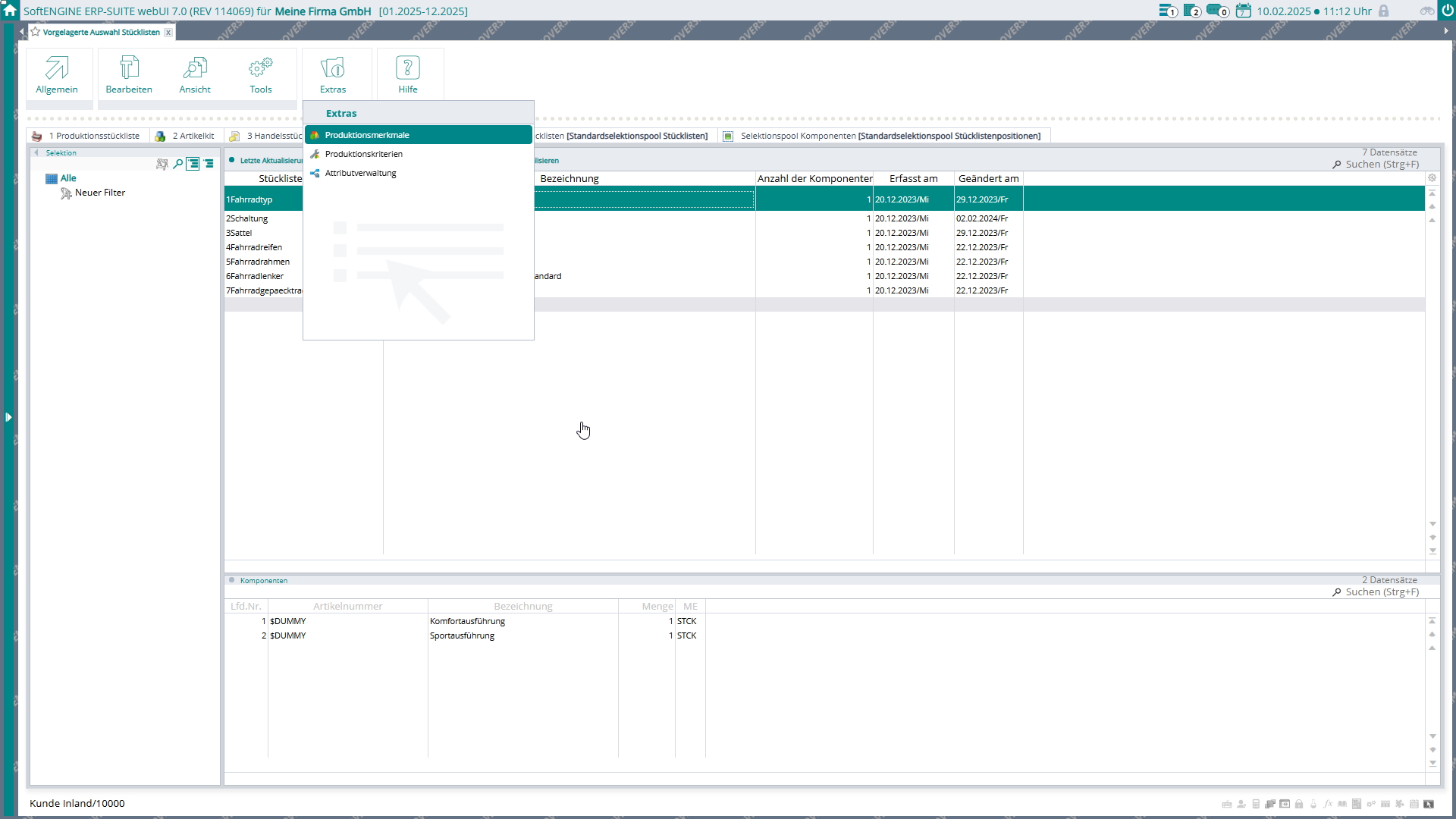Click the home icon in title bar
Screen dimensions: 1456x819
[x=10, y=11]
